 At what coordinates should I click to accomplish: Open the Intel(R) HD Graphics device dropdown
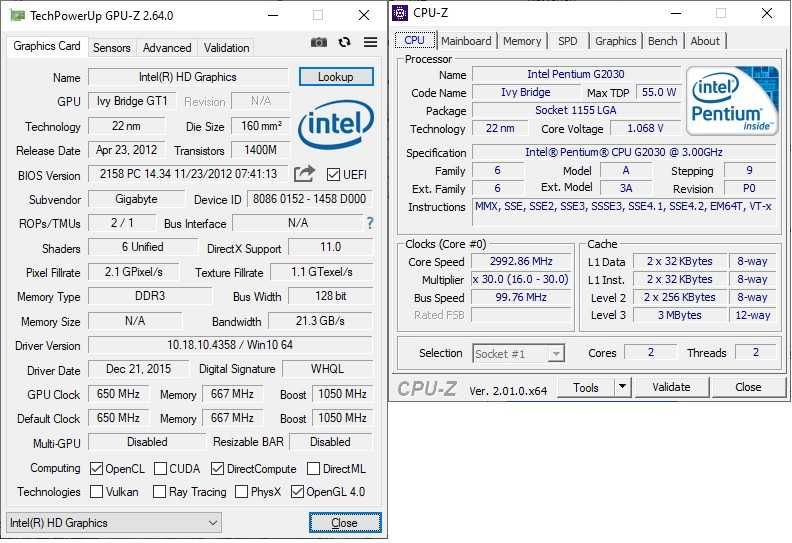(114, 523)
